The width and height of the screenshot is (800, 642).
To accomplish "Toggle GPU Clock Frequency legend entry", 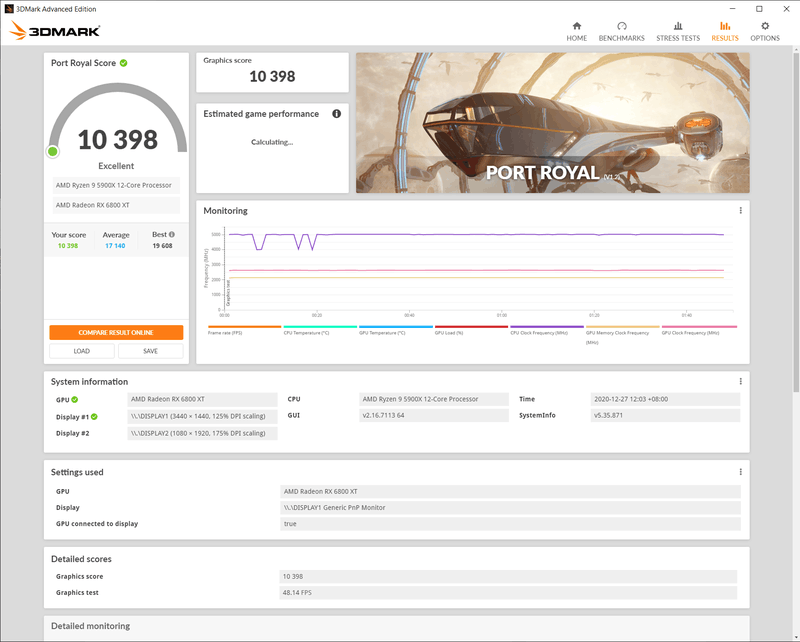I will coord(699,330).
